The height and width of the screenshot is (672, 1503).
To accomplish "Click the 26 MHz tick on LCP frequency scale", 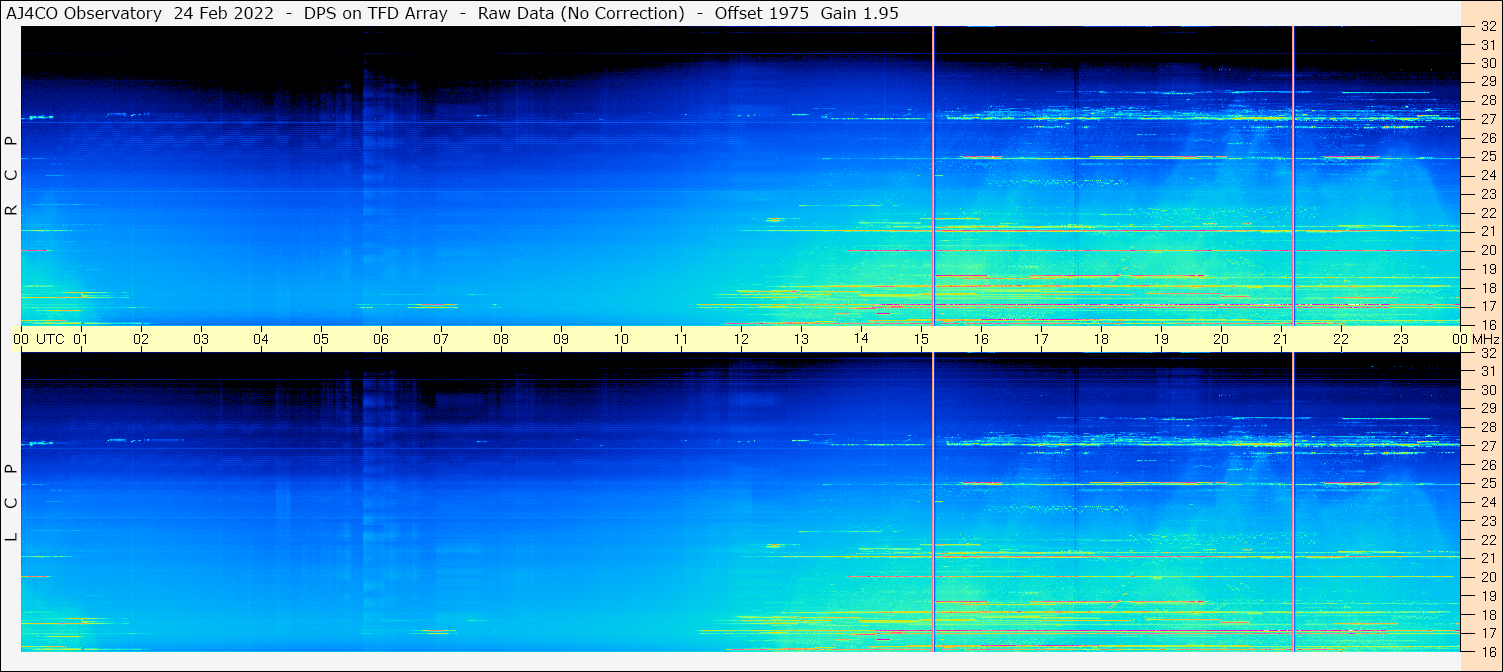I will pos(1488,465).
